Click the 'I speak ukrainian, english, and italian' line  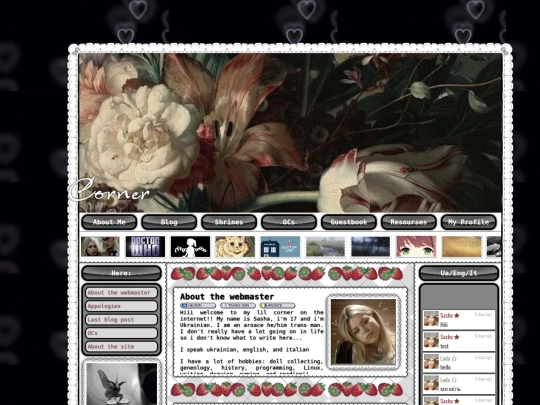point(245,350)
